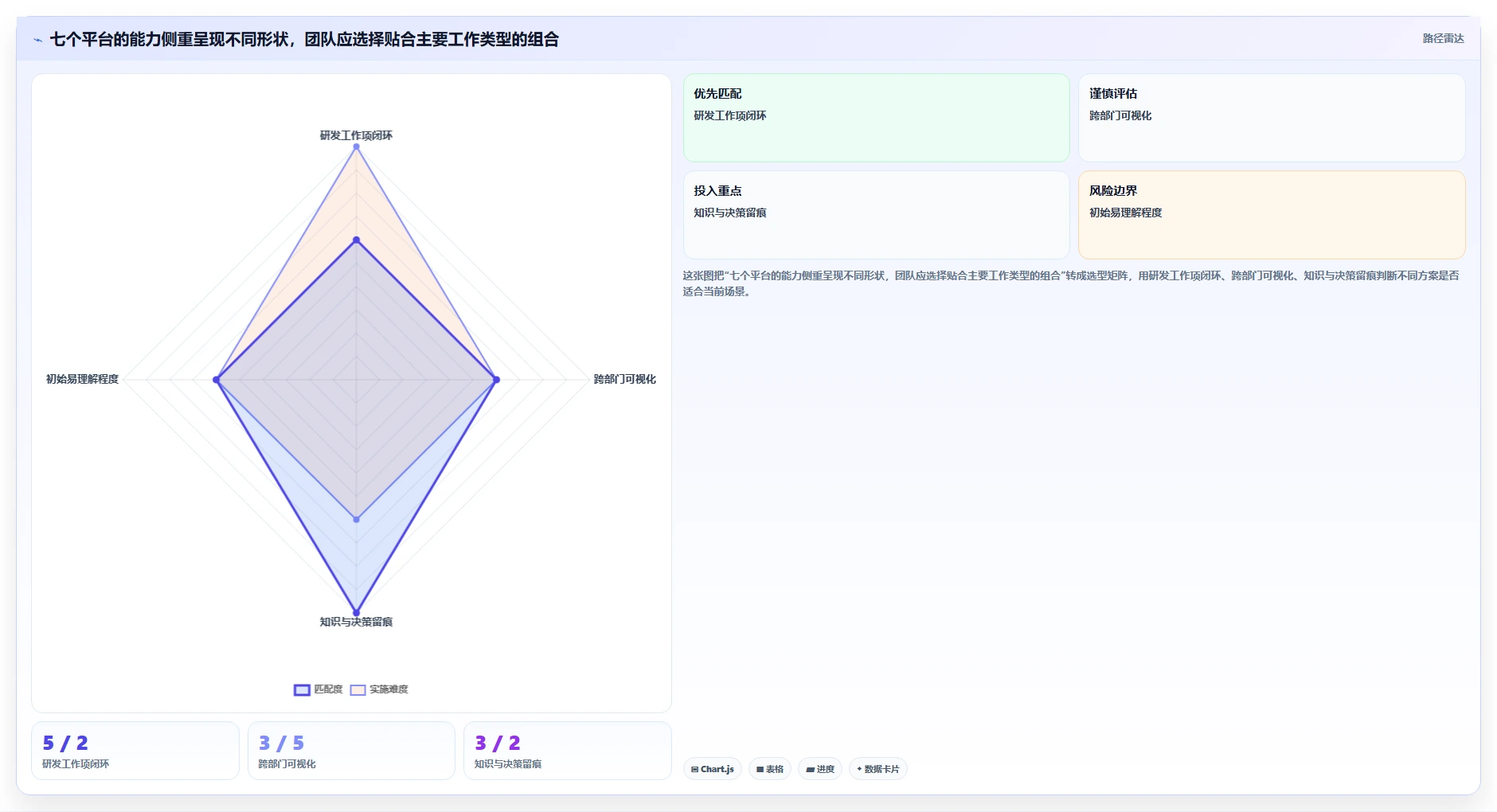Toggle the 匹配度 legend swatch
The height and width of the screenshot is (812, 1497).
click(302, 689)
